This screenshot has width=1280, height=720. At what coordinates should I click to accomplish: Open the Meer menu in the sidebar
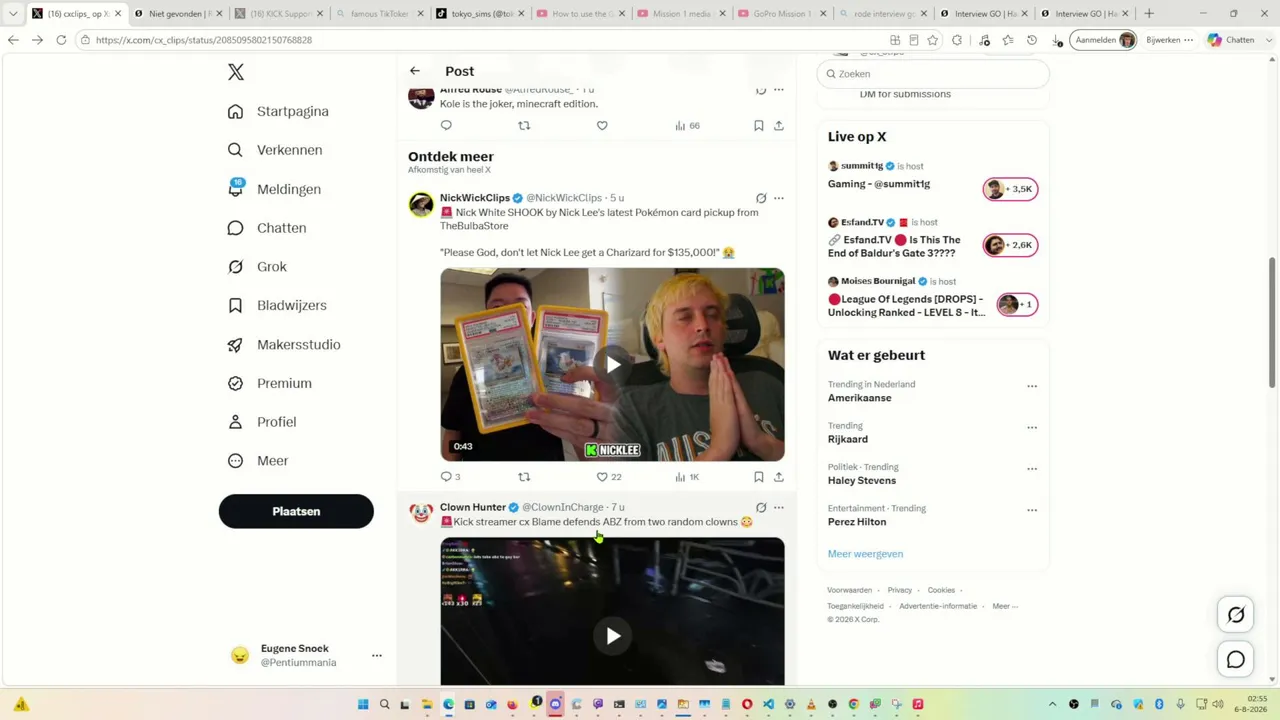coord(258,461)
